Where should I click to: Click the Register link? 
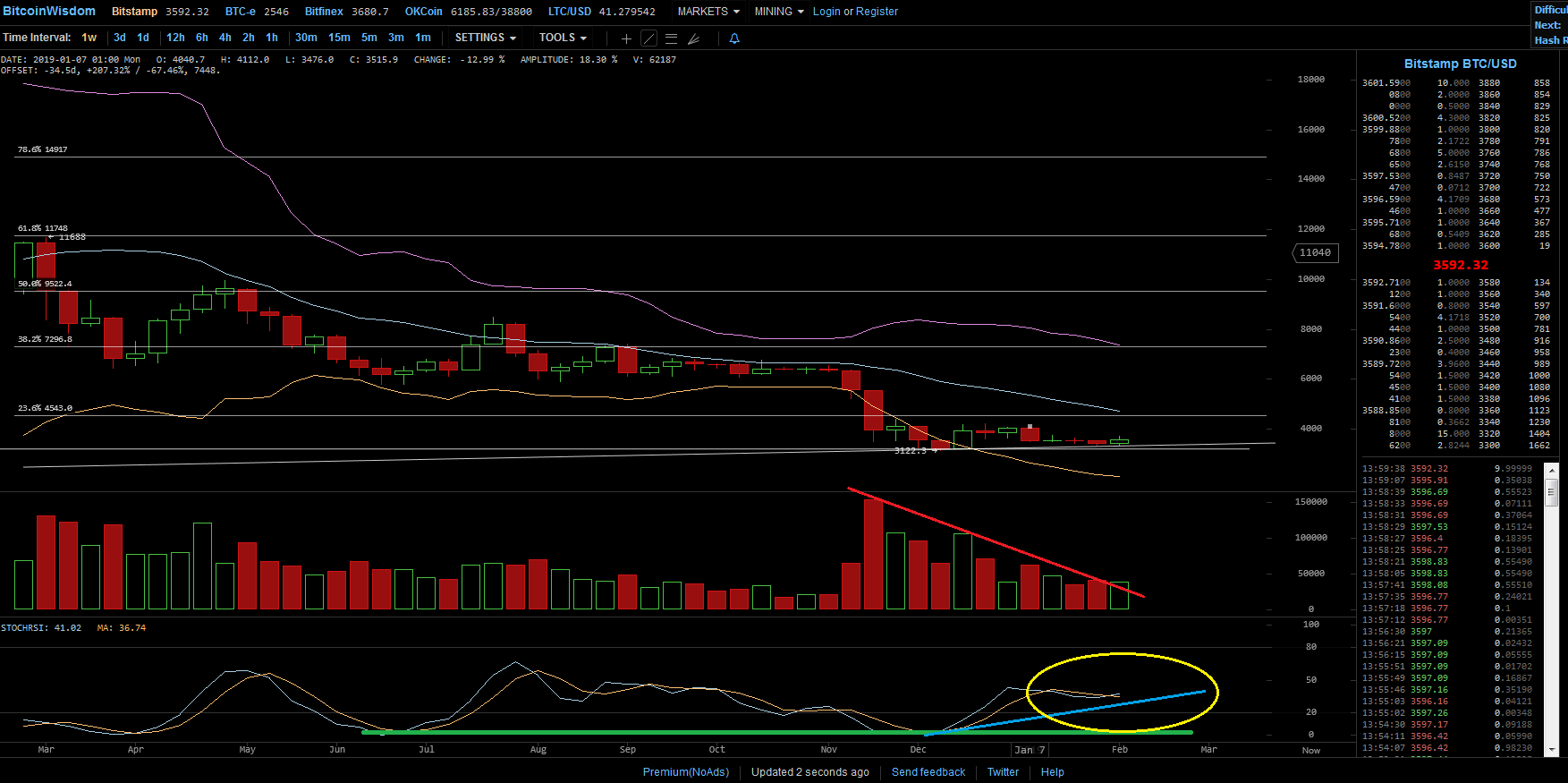click(877, 12)
